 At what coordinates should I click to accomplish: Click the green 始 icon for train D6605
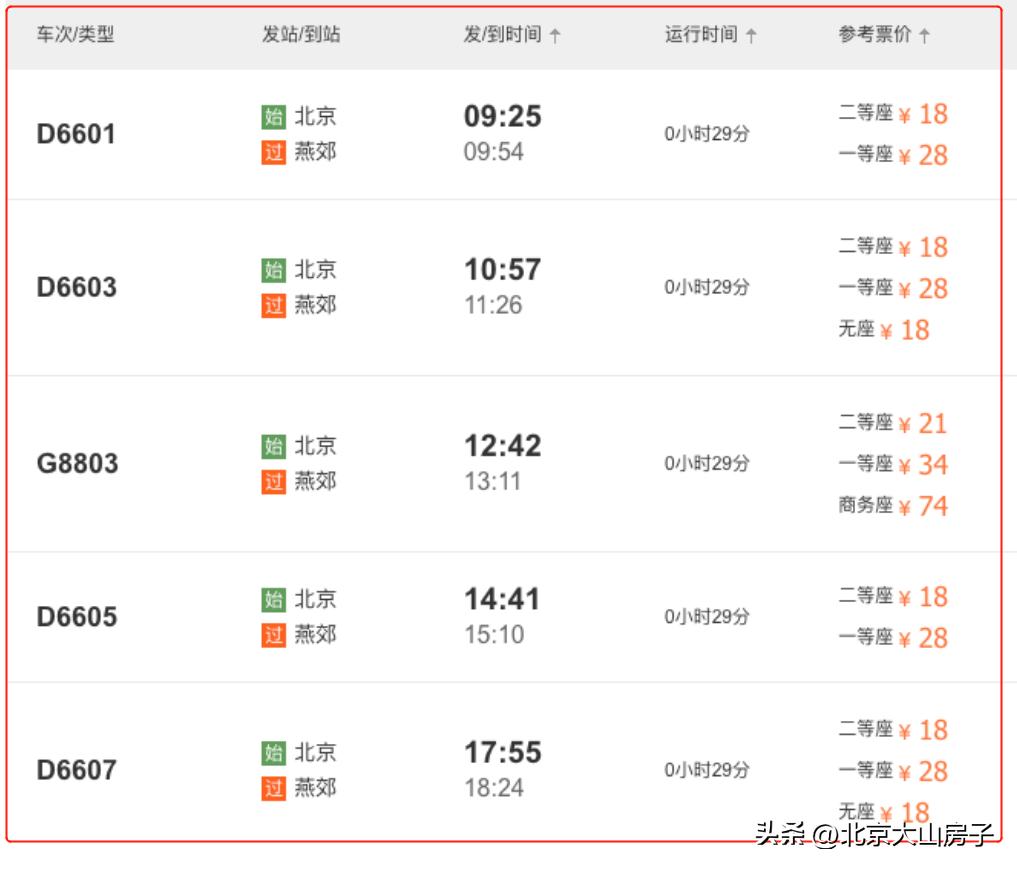click(273, 600)
